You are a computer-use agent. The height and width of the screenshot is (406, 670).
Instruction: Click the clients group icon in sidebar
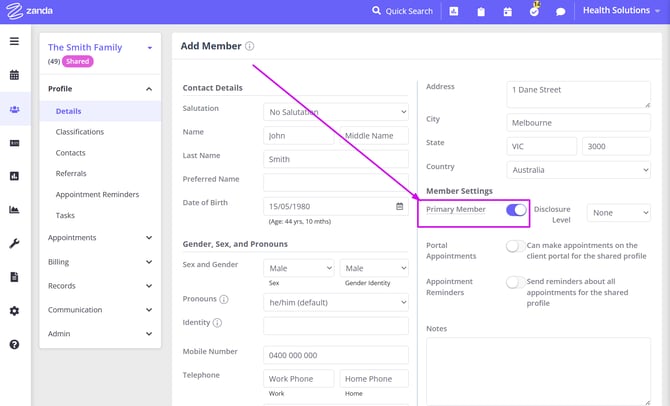[x=14, y=110]
